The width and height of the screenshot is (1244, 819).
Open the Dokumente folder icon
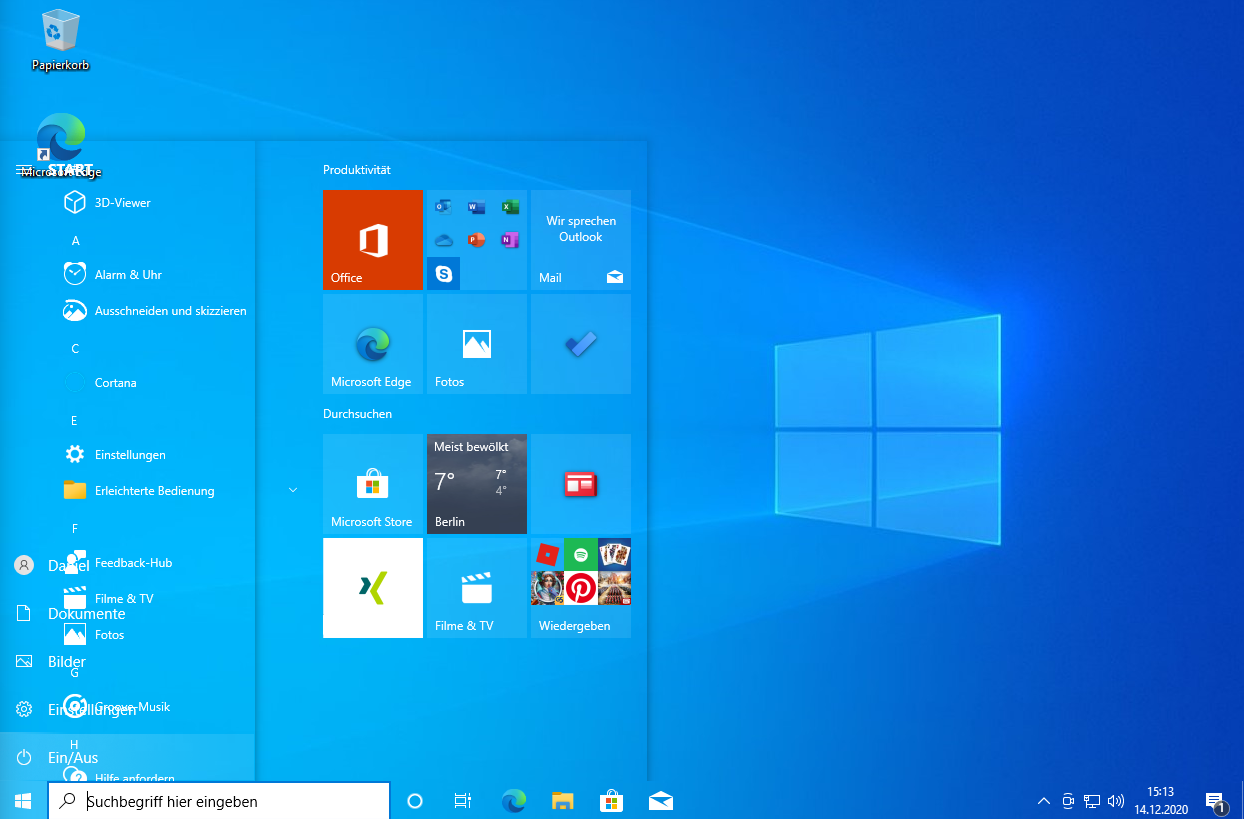click(x=24, y=613)
